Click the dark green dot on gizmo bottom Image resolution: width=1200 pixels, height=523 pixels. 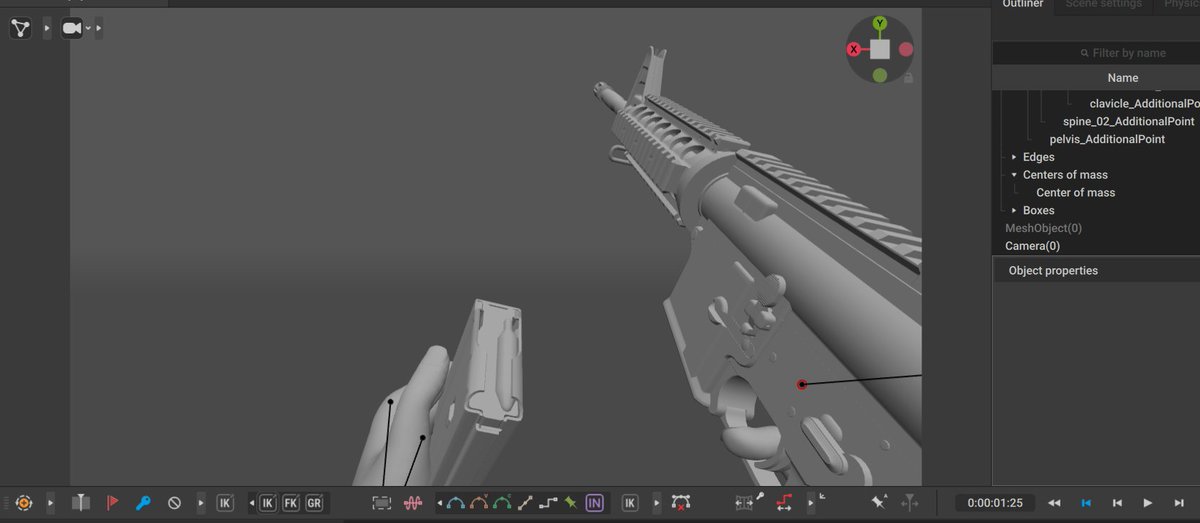[x=879, y=75]
